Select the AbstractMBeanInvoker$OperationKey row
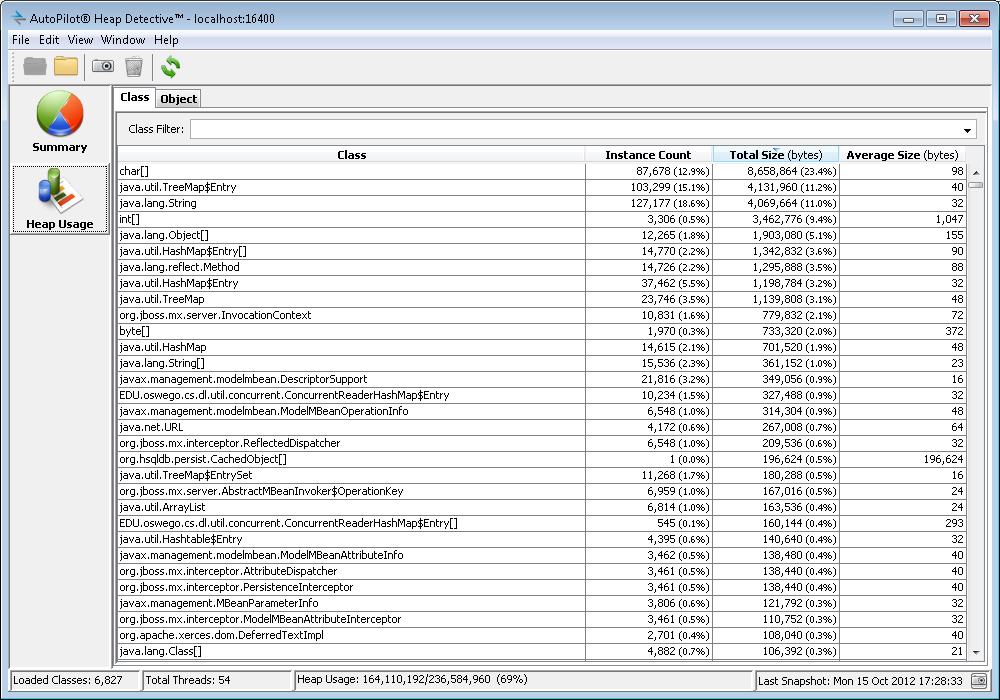 tap(542, 491)
